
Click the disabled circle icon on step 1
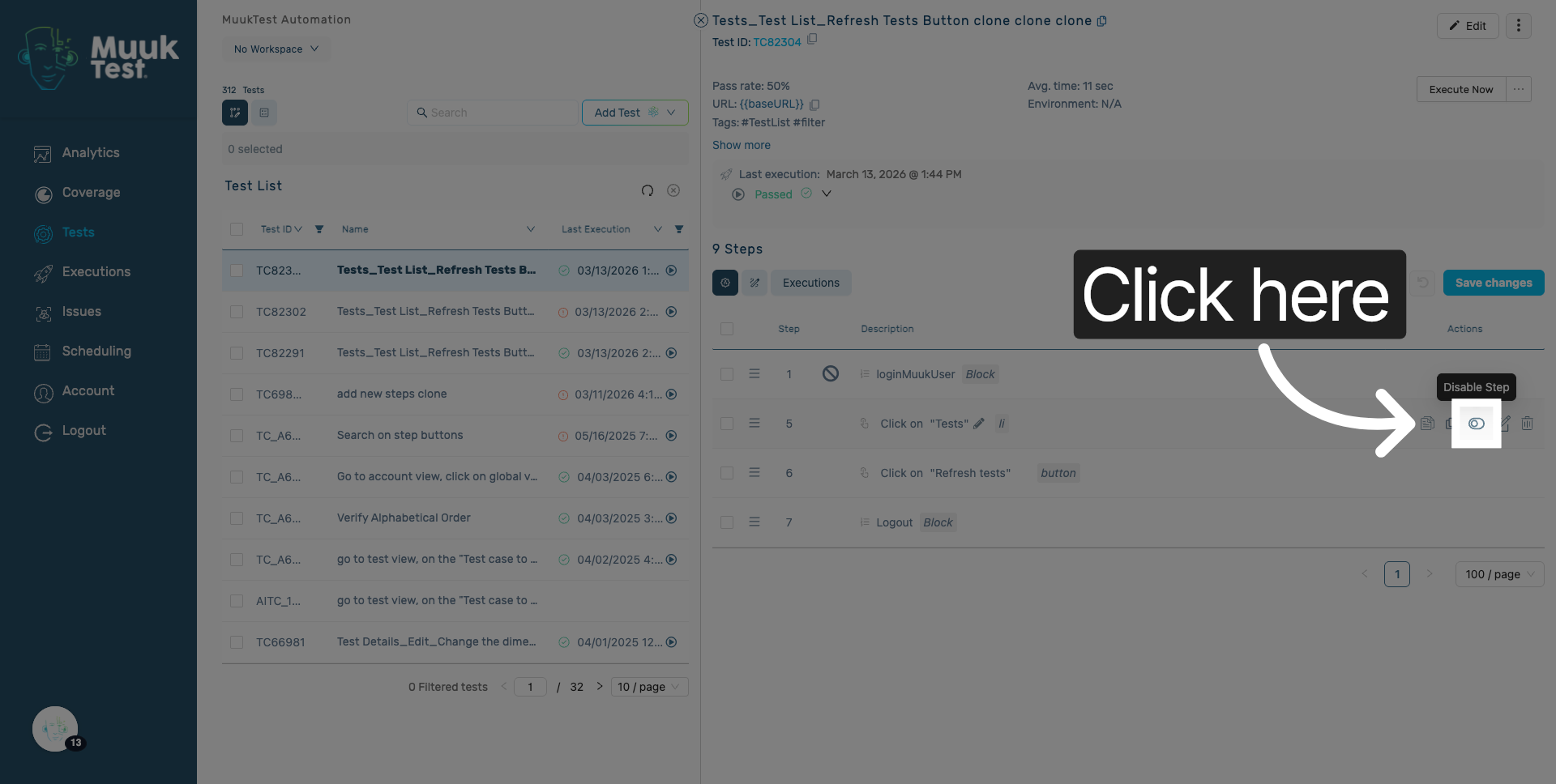click(x=831, y=373)
